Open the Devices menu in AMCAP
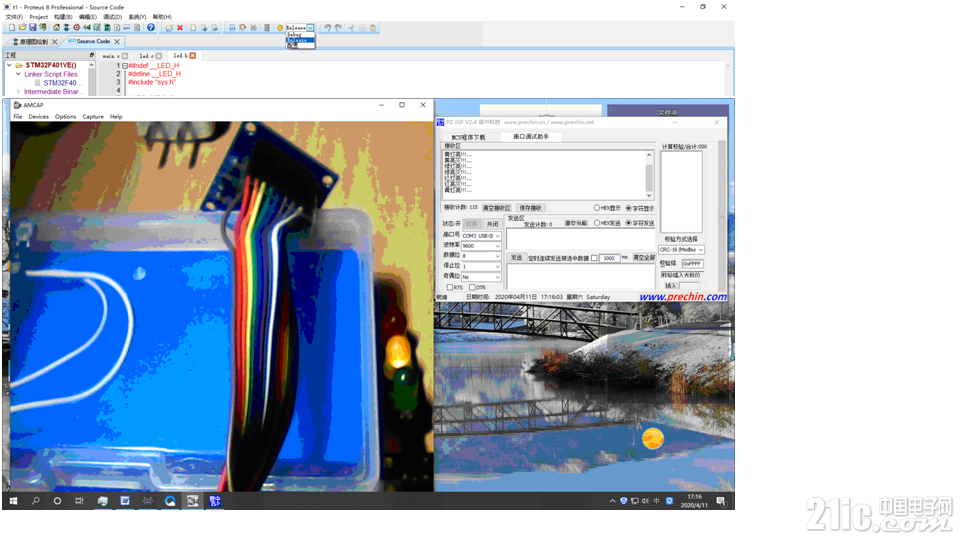 coord(38,116)
